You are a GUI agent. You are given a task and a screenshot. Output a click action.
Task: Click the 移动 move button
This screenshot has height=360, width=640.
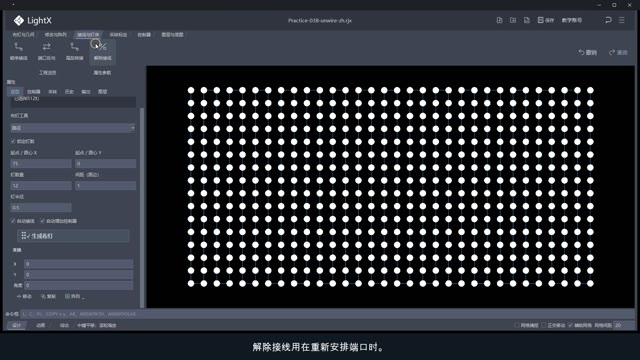click(24, 296)
